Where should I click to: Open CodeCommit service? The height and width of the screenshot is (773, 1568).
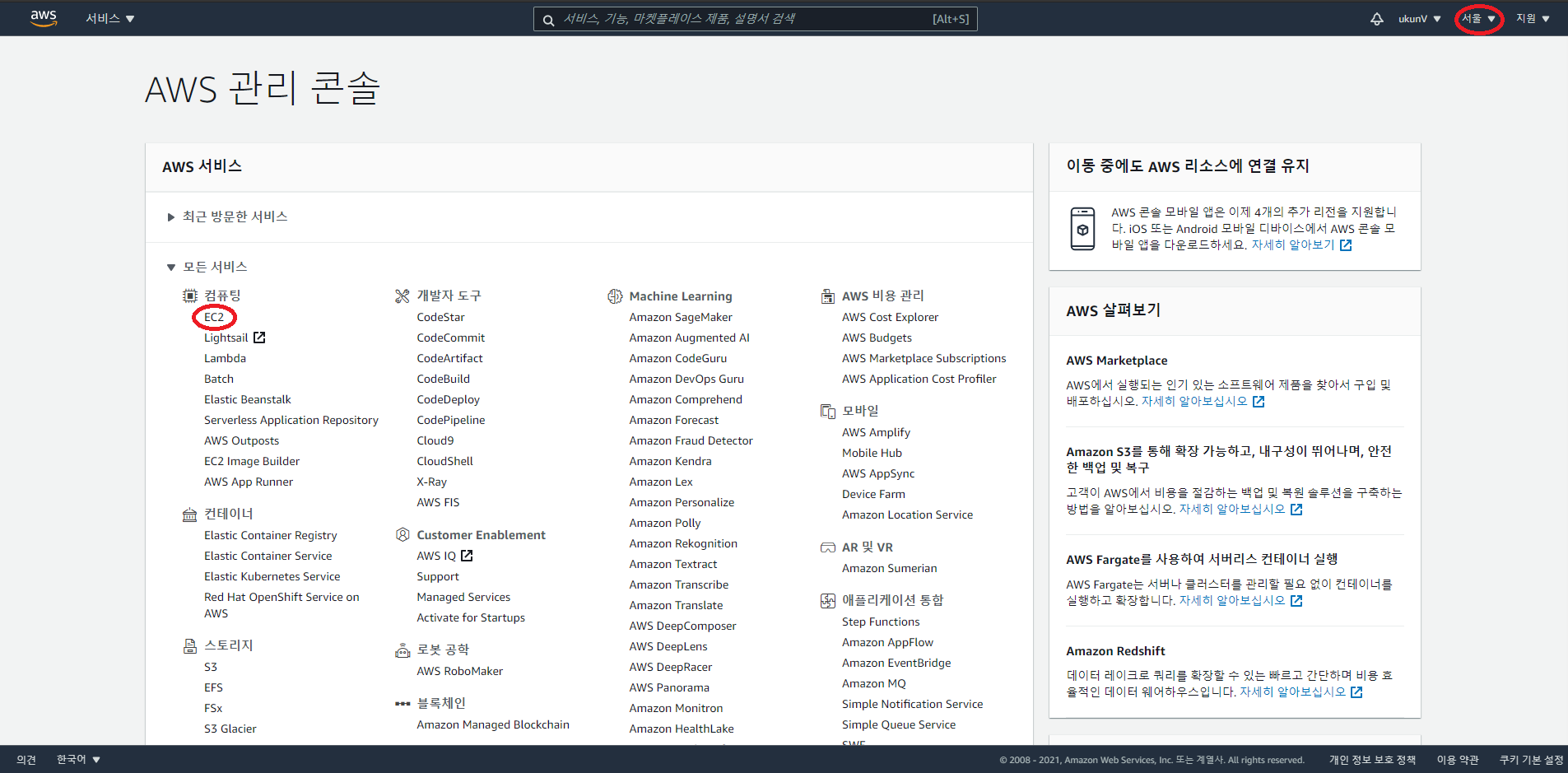point(451,338)
